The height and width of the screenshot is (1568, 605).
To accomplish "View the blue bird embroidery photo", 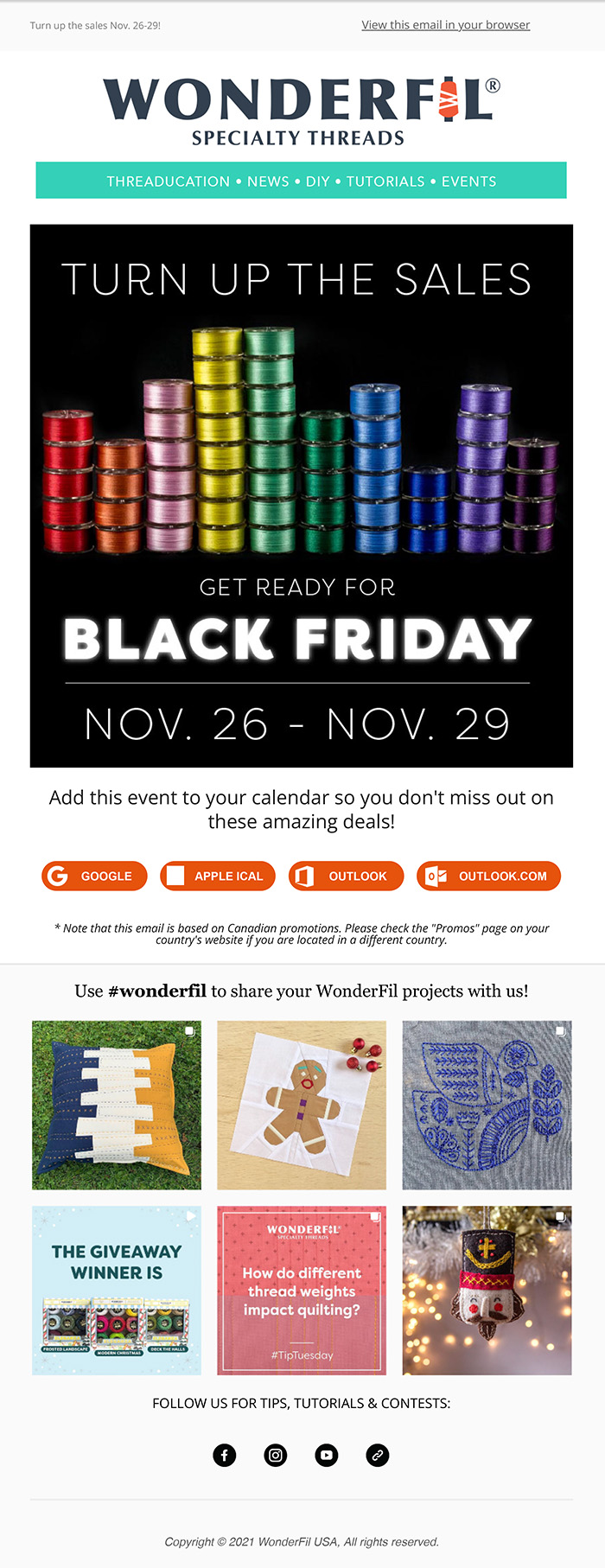I will click(487, 1105).
